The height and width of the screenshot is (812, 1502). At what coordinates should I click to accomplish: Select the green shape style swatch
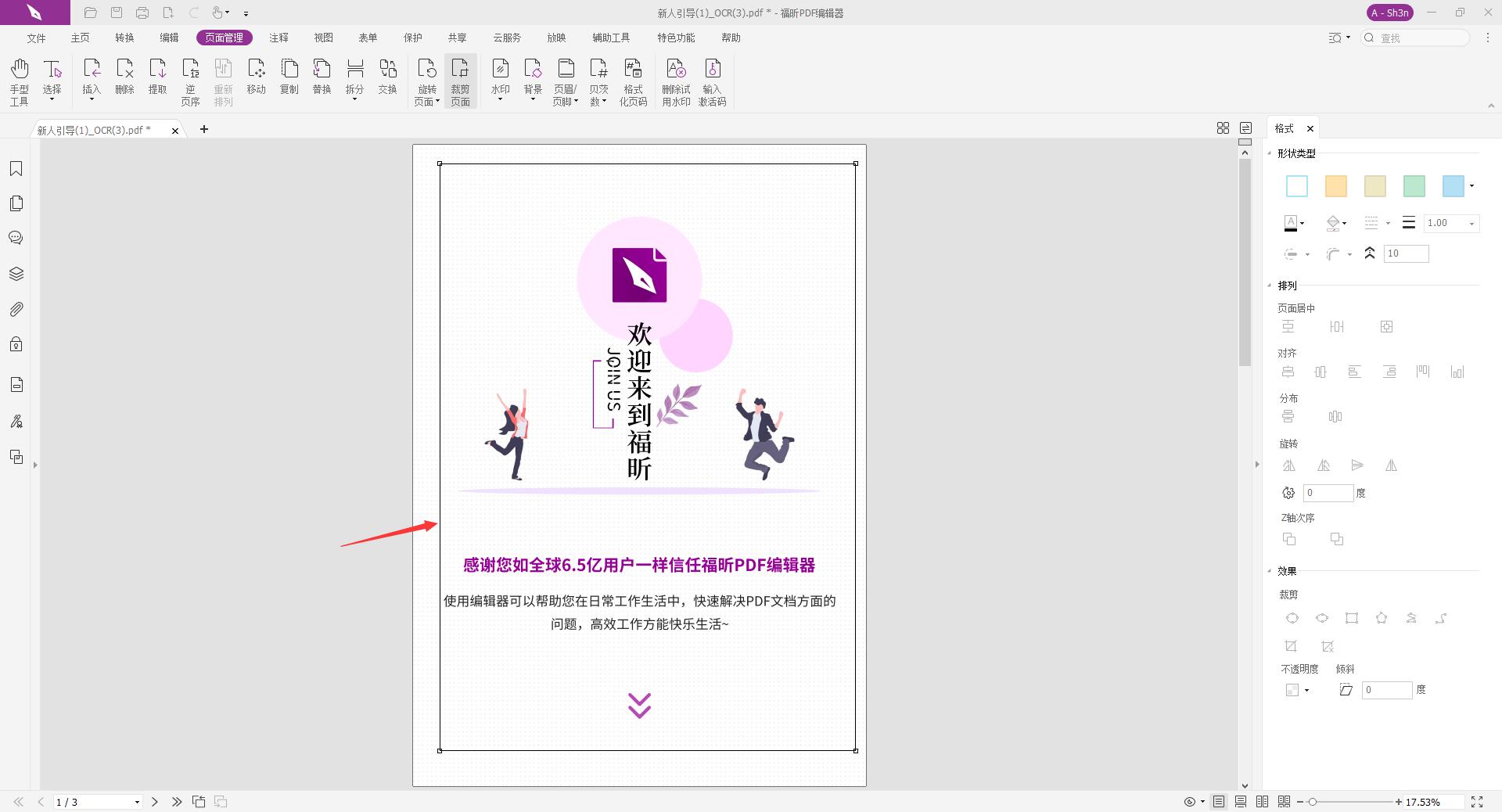click(x=1414, y=186)
